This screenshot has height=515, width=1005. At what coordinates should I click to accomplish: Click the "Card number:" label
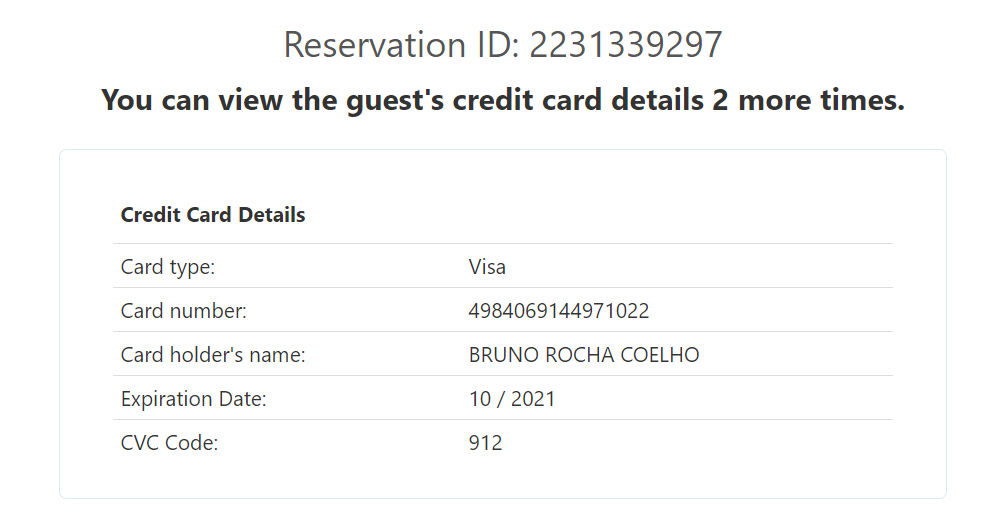tap(183, 311)
